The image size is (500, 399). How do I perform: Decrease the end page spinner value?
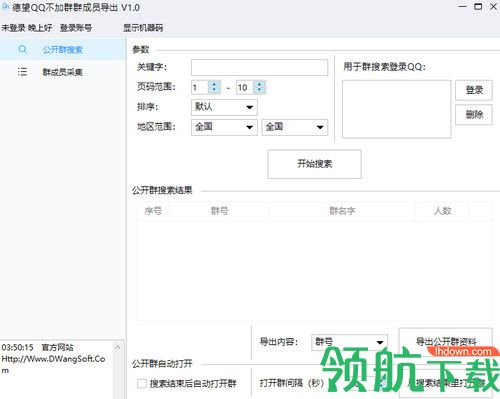[x=259, y=91]
